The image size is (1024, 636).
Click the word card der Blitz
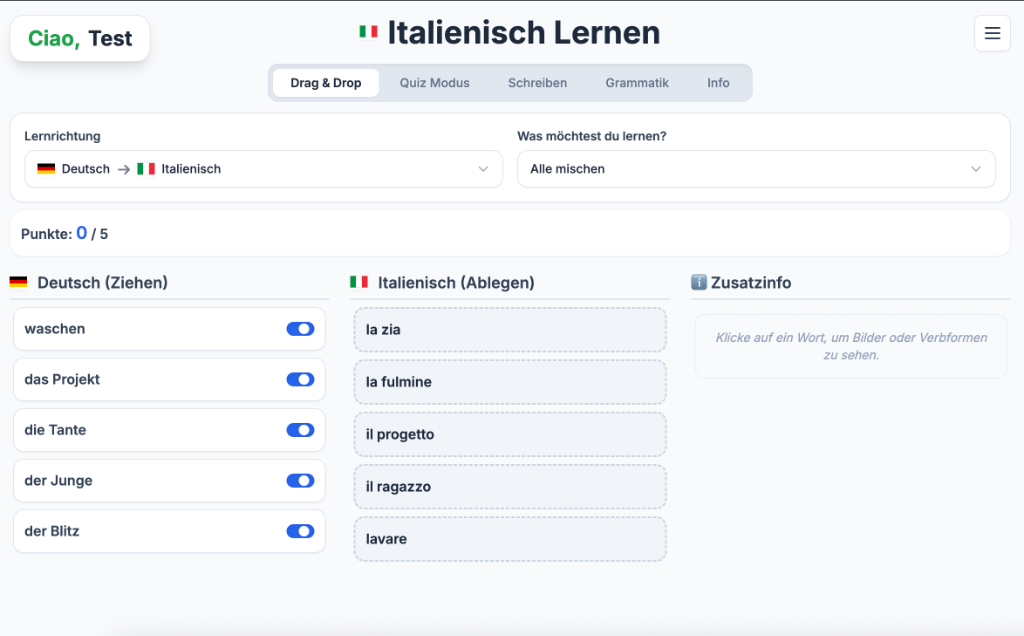click(150, 531)
